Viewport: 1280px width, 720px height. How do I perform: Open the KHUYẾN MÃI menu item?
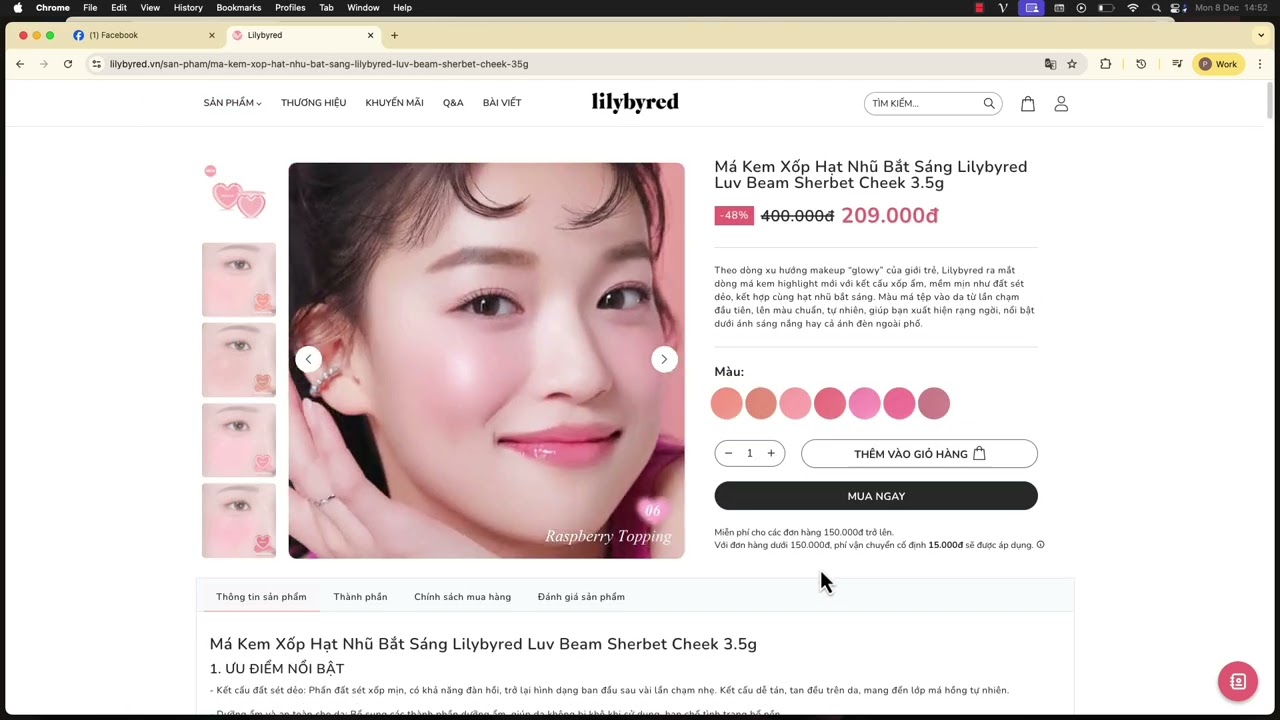tap(394, 103)
